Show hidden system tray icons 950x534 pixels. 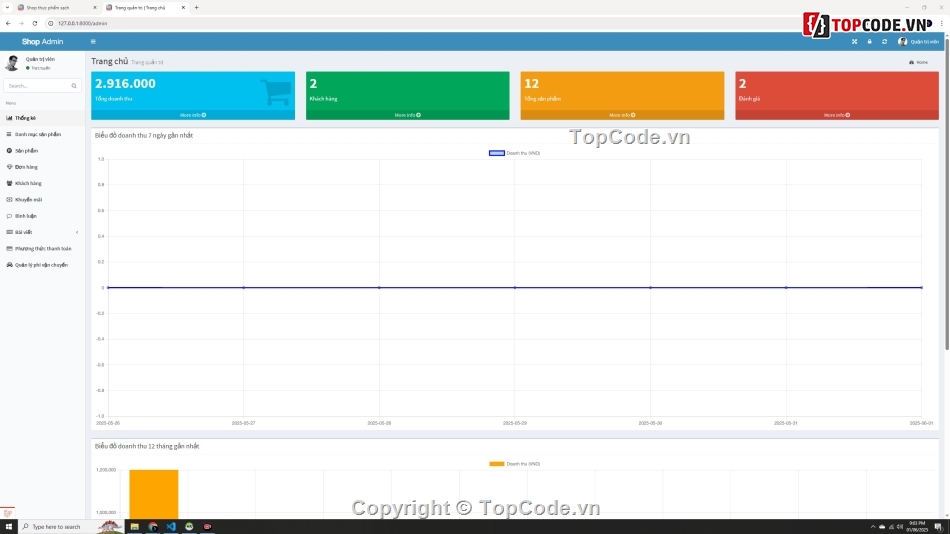coord(872,527)
